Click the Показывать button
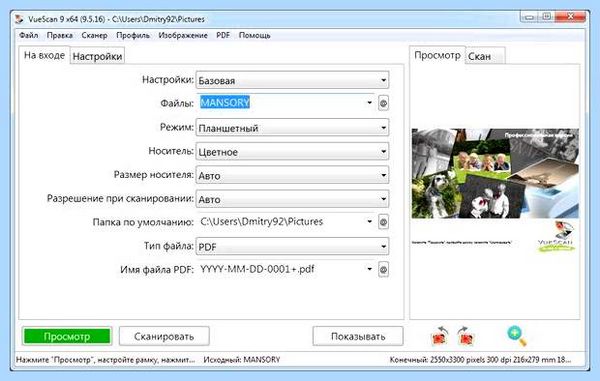 [x=358, y=336]
